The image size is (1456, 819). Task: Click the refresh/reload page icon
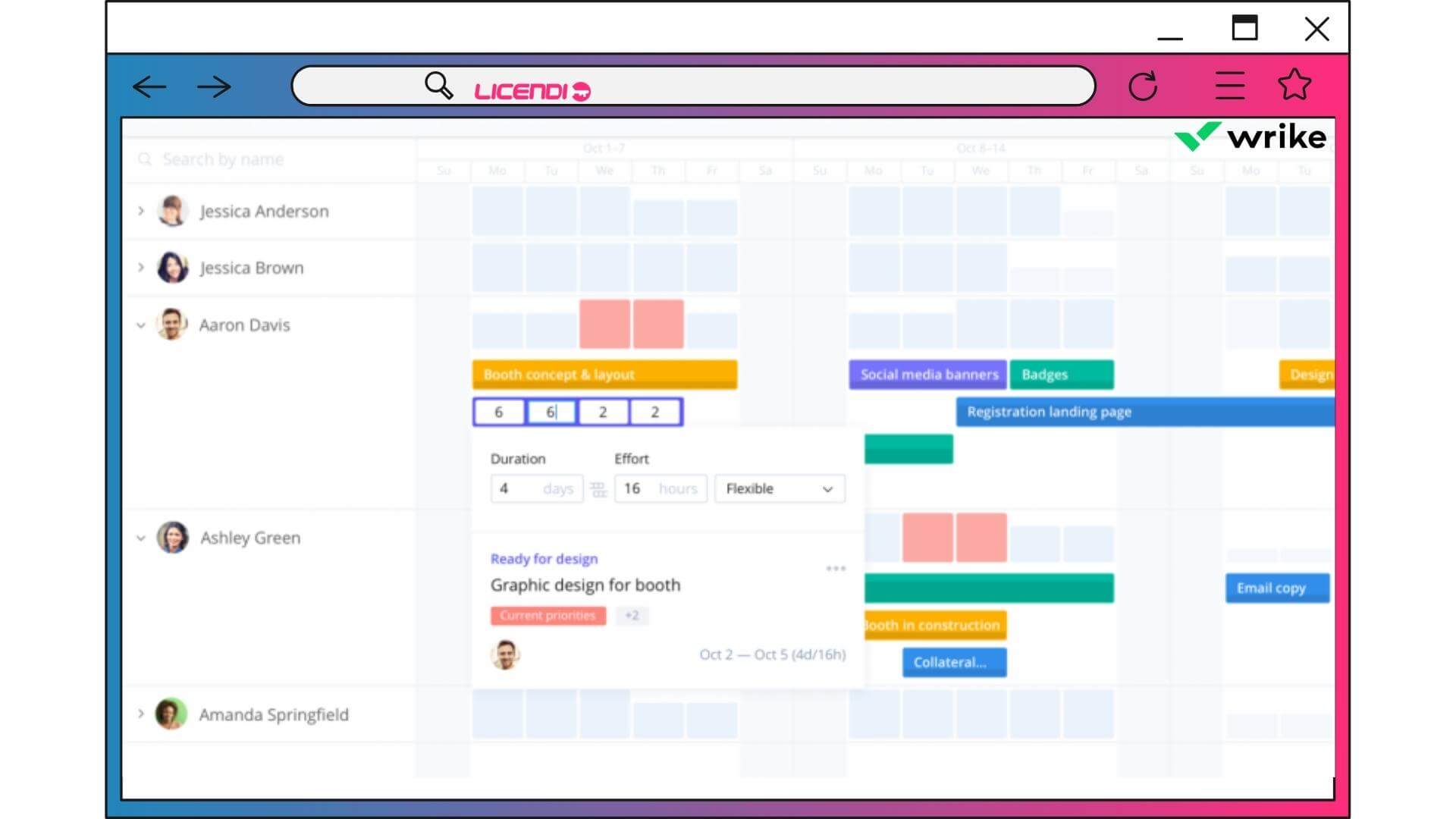[x=1143, y=86]
